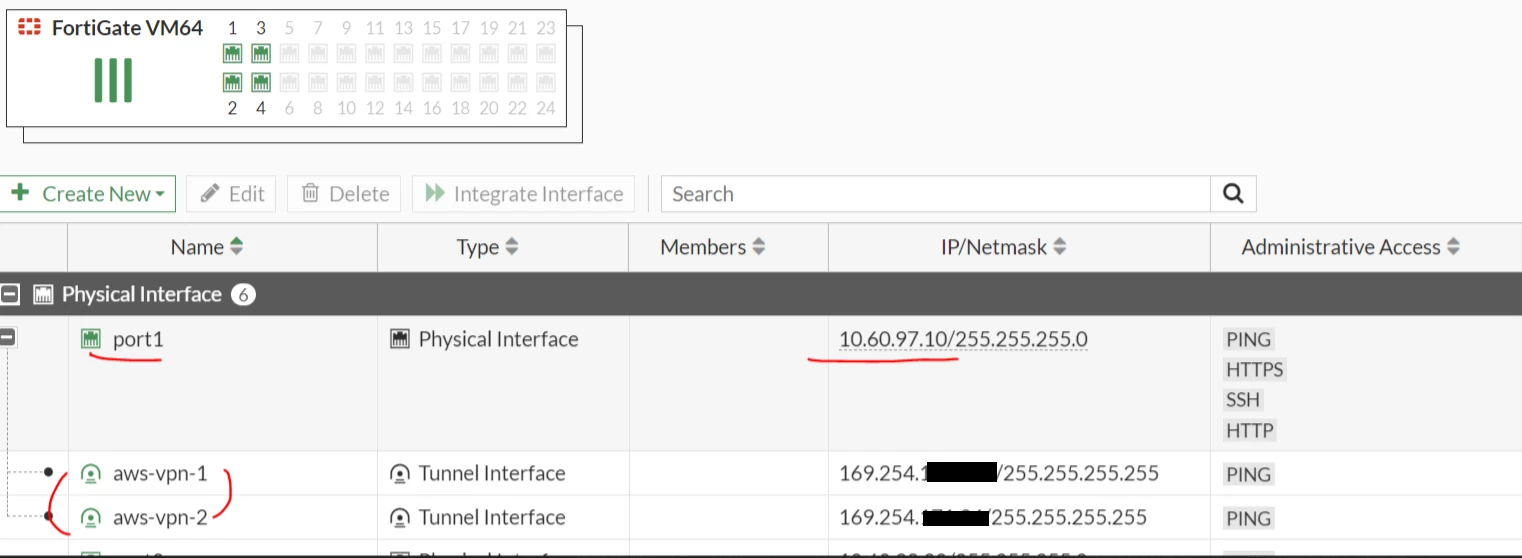
Task: Click Tunnel Interface type icon for aws-vpn-2
Action: point(399,518)
